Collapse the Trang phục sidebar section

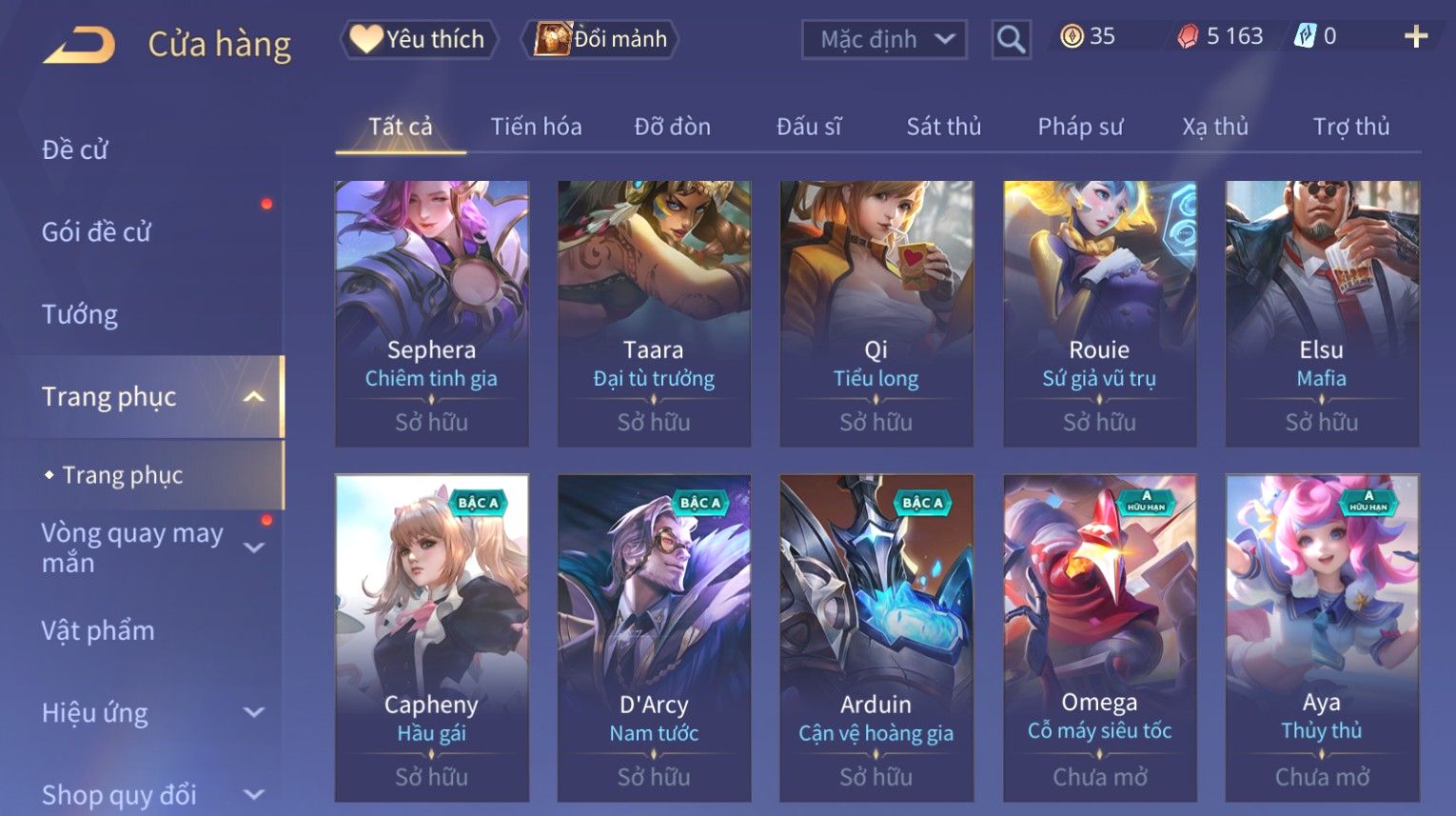[254, 396]
